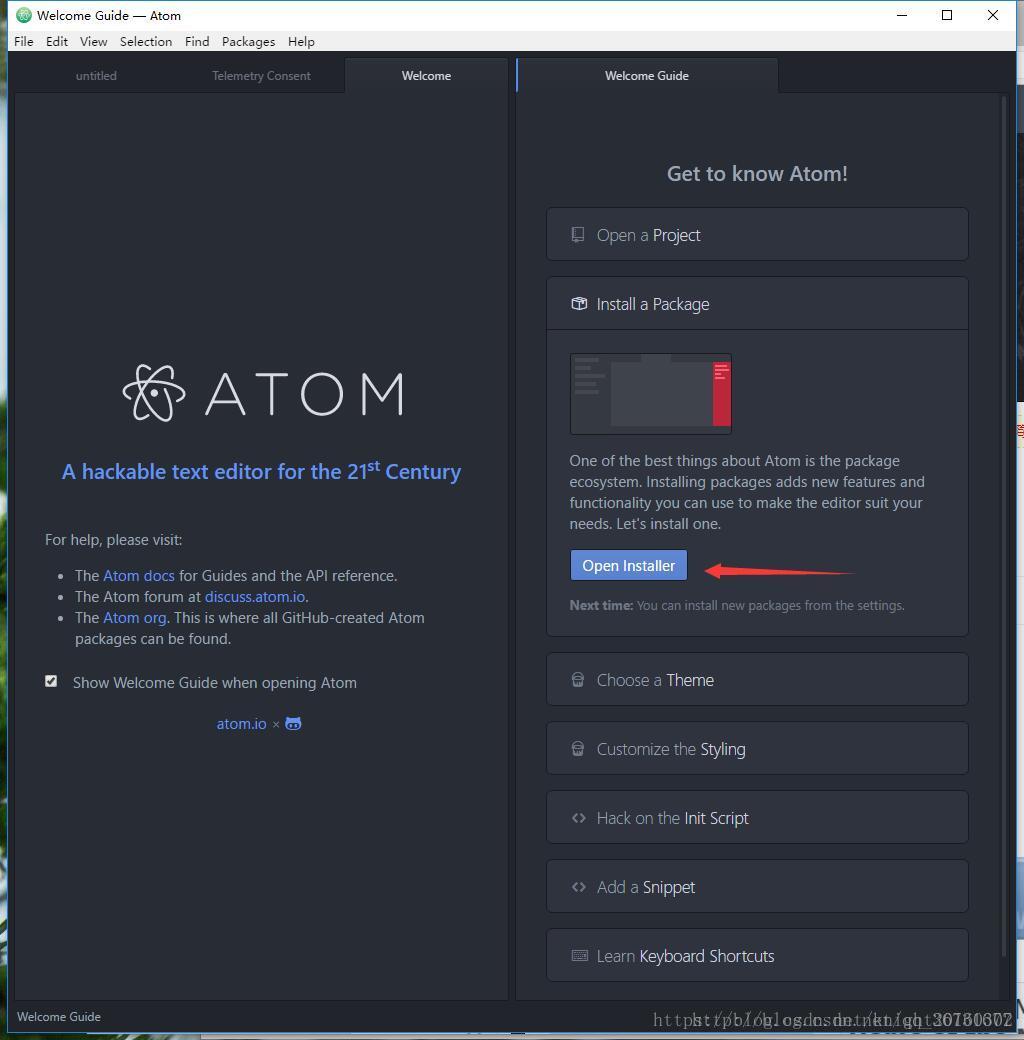Switch to the Telemetry Consent tab
The height and width of the screenshot is (1040, 1024).
(x=261, y=76)
